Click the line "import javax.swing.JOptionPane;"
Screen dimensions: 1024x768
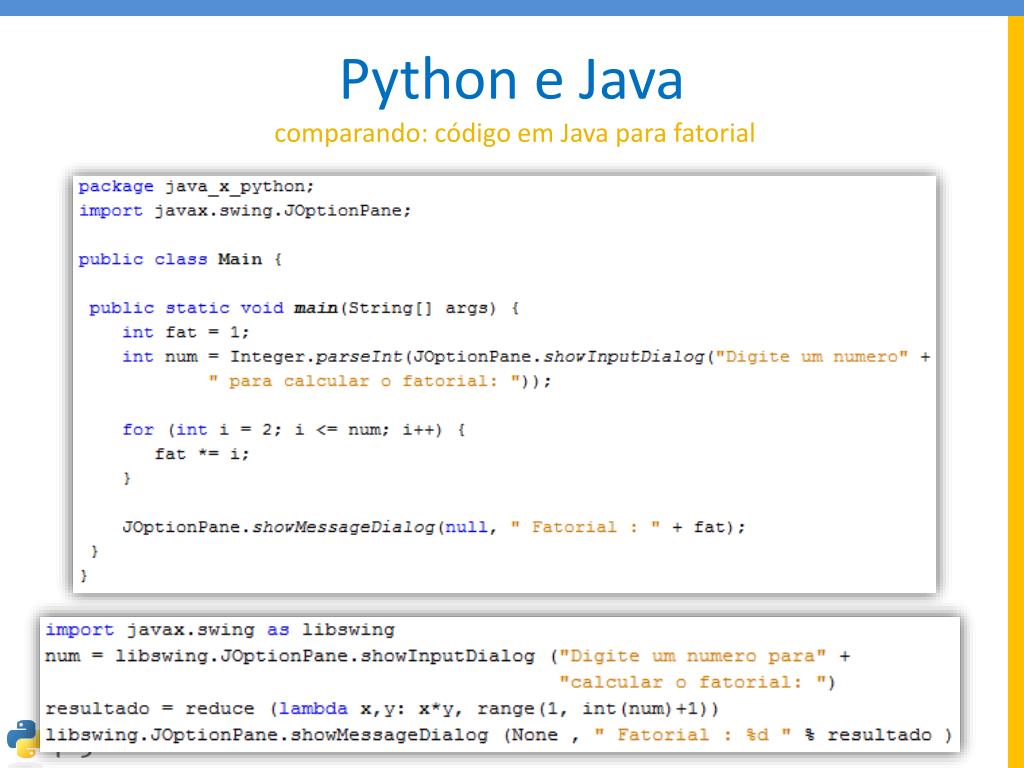tap(245, 211)
